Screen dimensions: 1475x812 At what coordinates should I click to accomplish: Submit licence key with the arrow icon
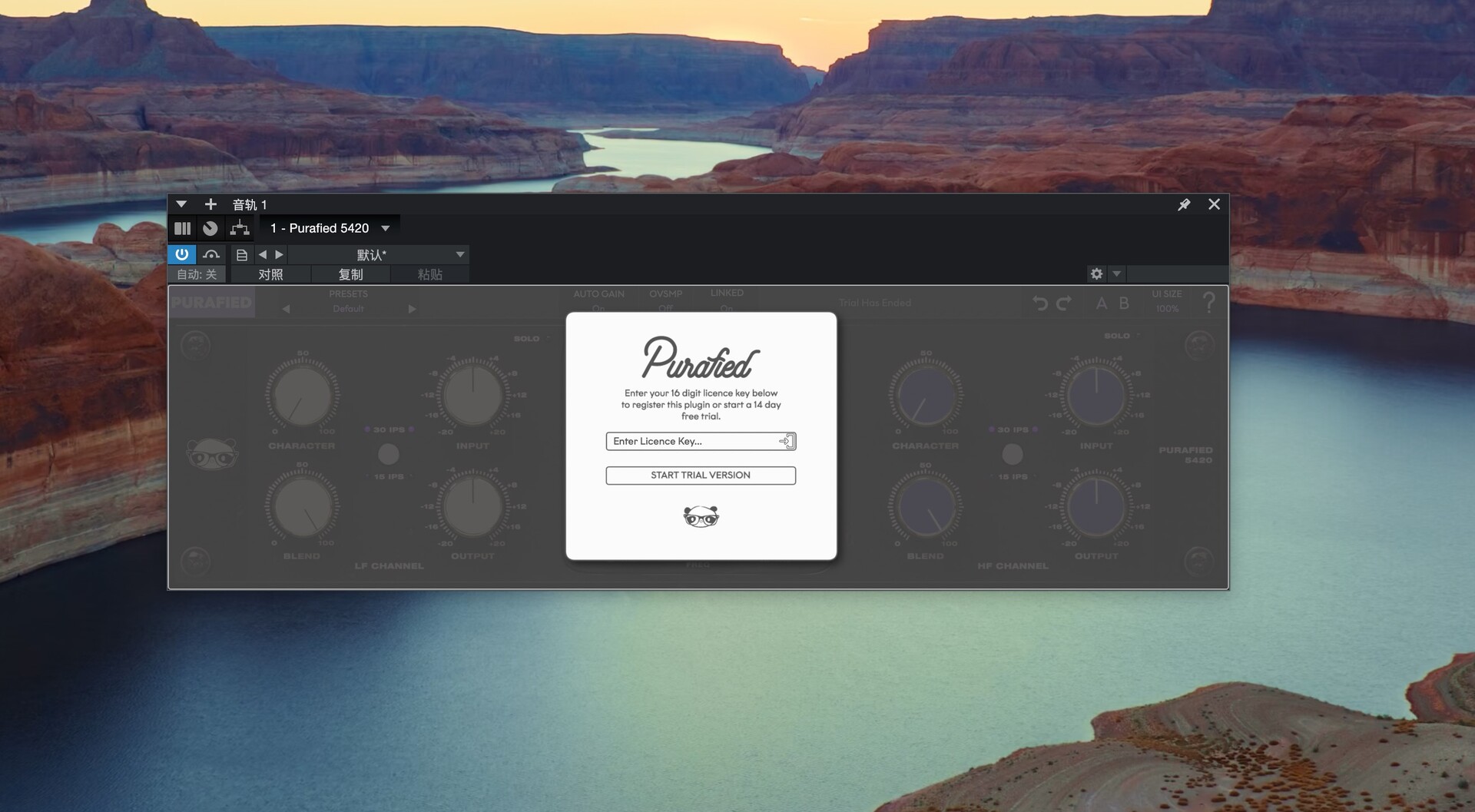[786, 441]
